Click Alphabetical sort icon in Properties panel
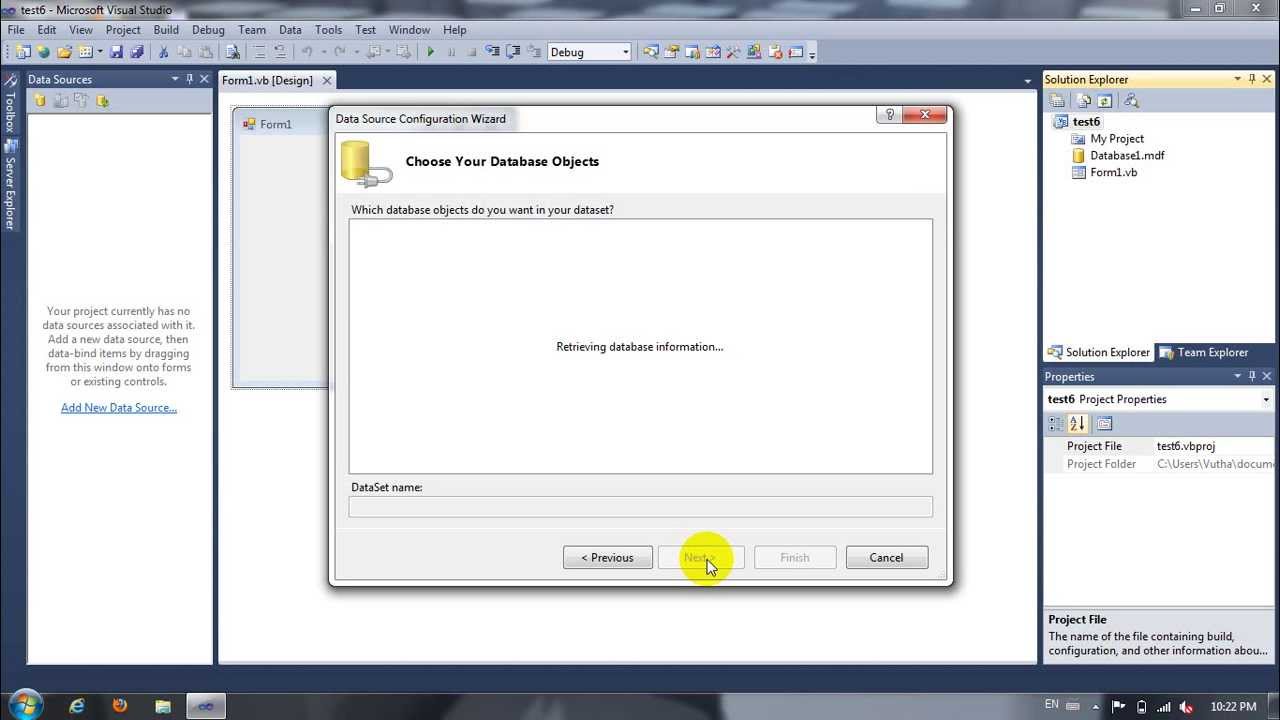 click(x=1077, y=424)
